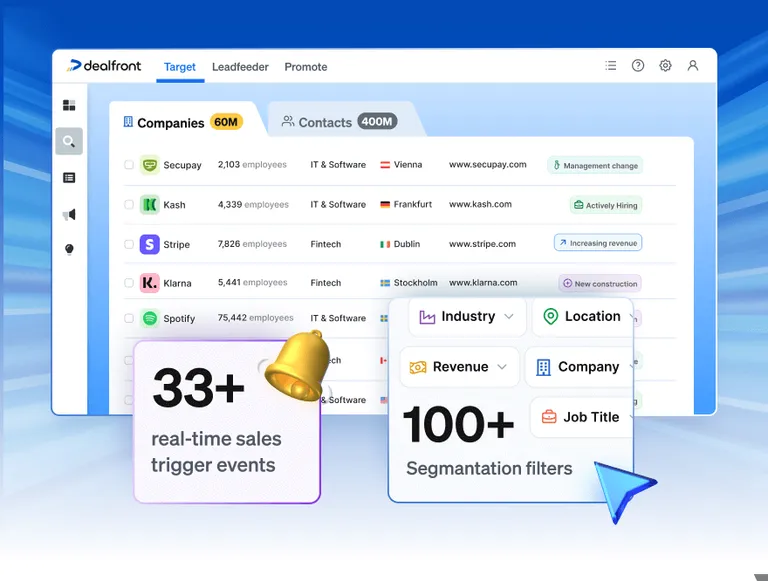Viewport: 768px width, 581px height.
Task: Open the megaphone promote icon in the sidebar
Action: (x=69, y=214)
